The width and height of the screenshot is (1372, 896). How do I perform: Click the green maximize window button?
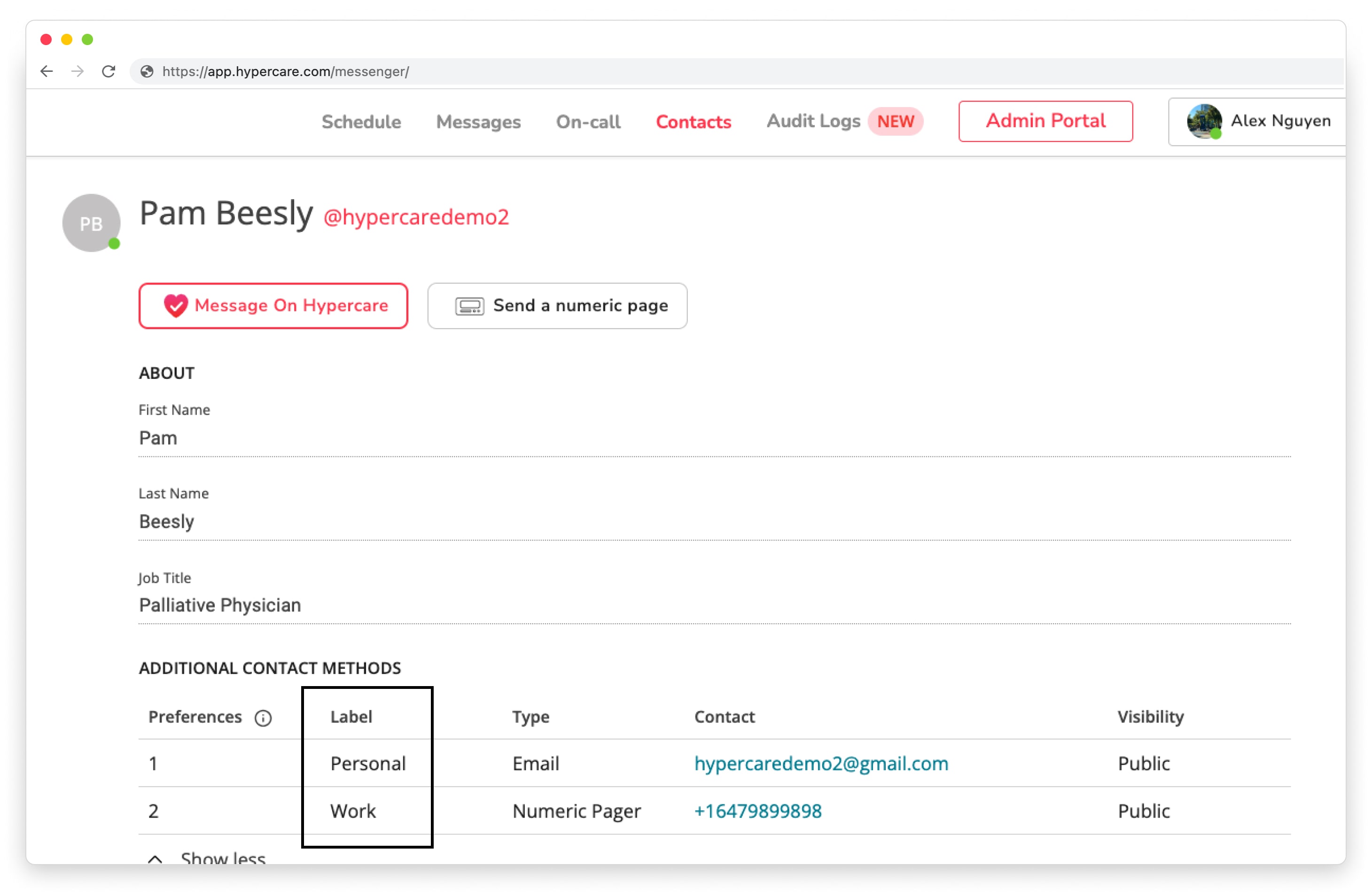pyautogui.click(x=87, y=39)
